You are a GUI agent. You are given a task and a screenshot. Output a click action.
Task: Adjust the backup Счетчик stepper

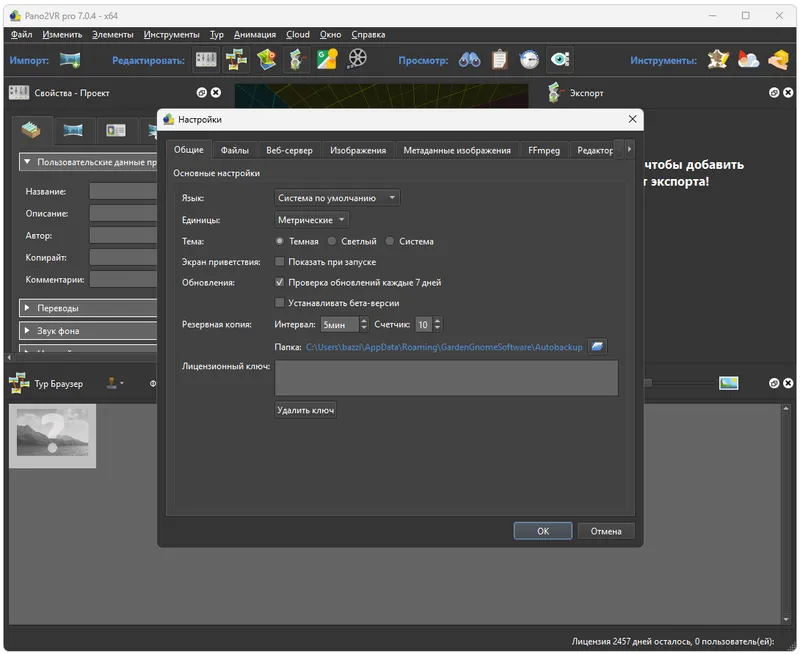tap(437, 324)
